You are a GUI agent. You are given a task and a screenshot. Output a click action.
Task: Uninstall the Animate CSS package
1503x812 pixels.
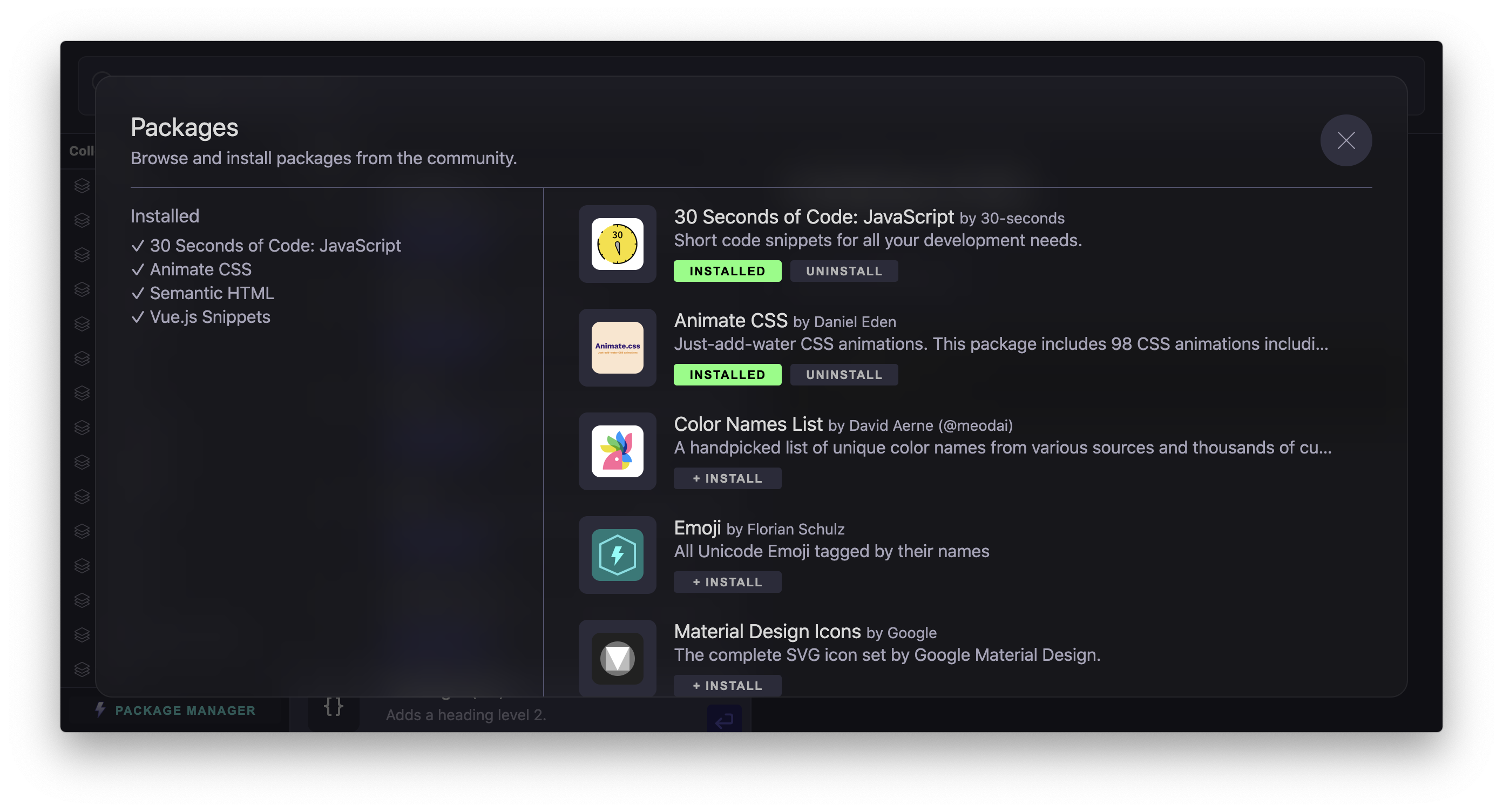[x=843, y=375]
